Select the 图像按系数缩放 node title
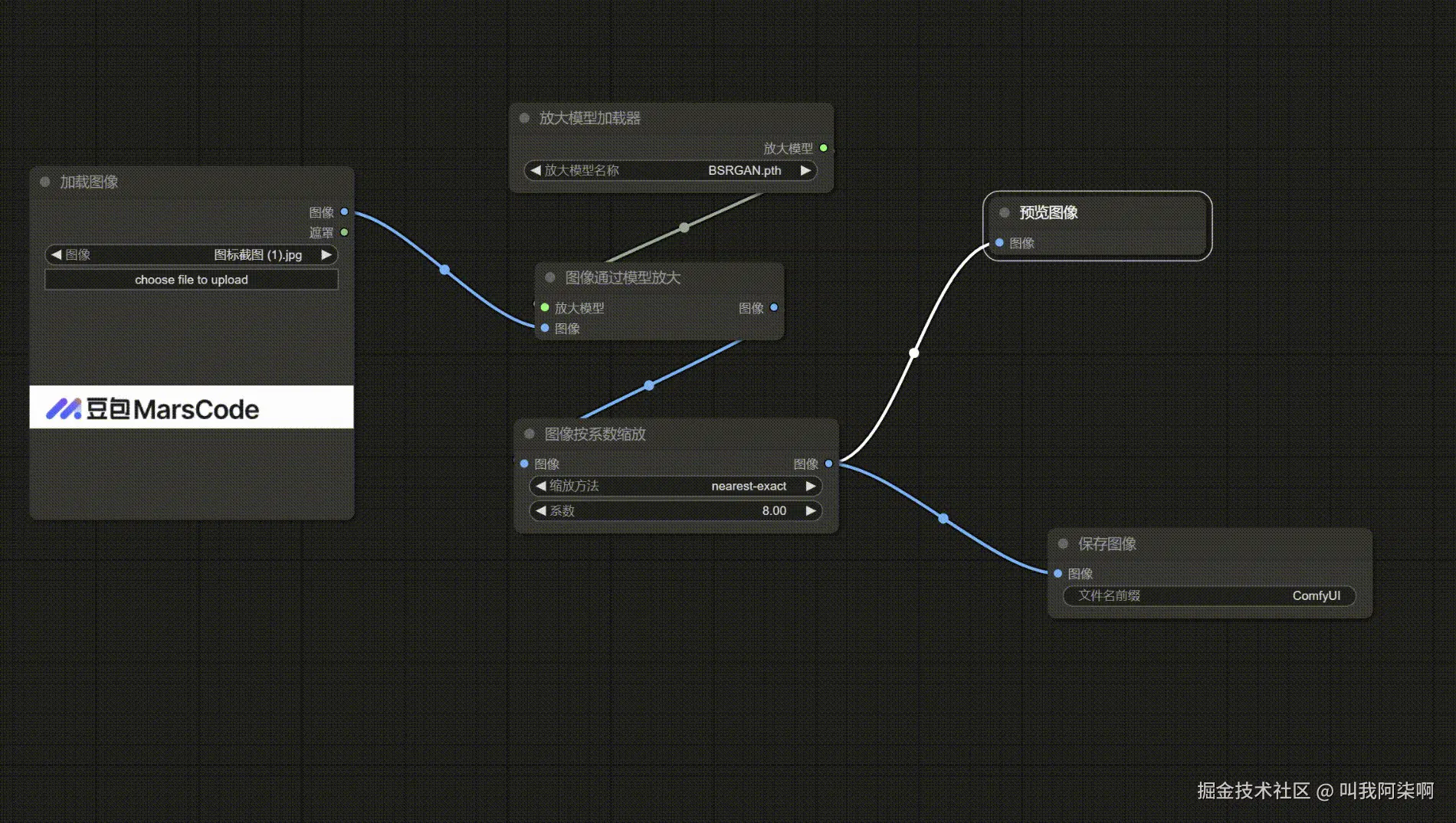The width and height of the screenshot is (1456, 823). point(595,434)
